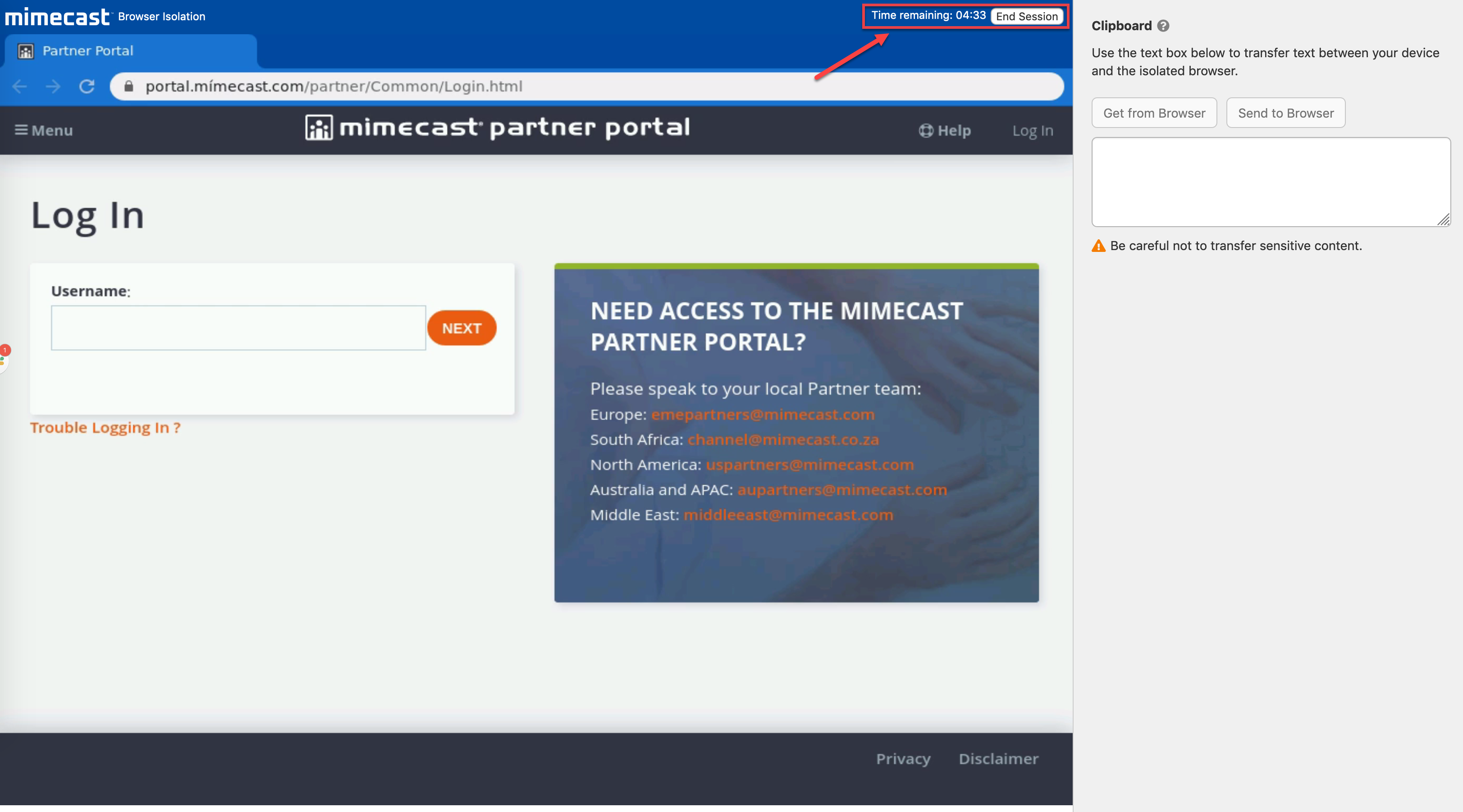Click uspartners@mimecast.com email link

[810, 465]
